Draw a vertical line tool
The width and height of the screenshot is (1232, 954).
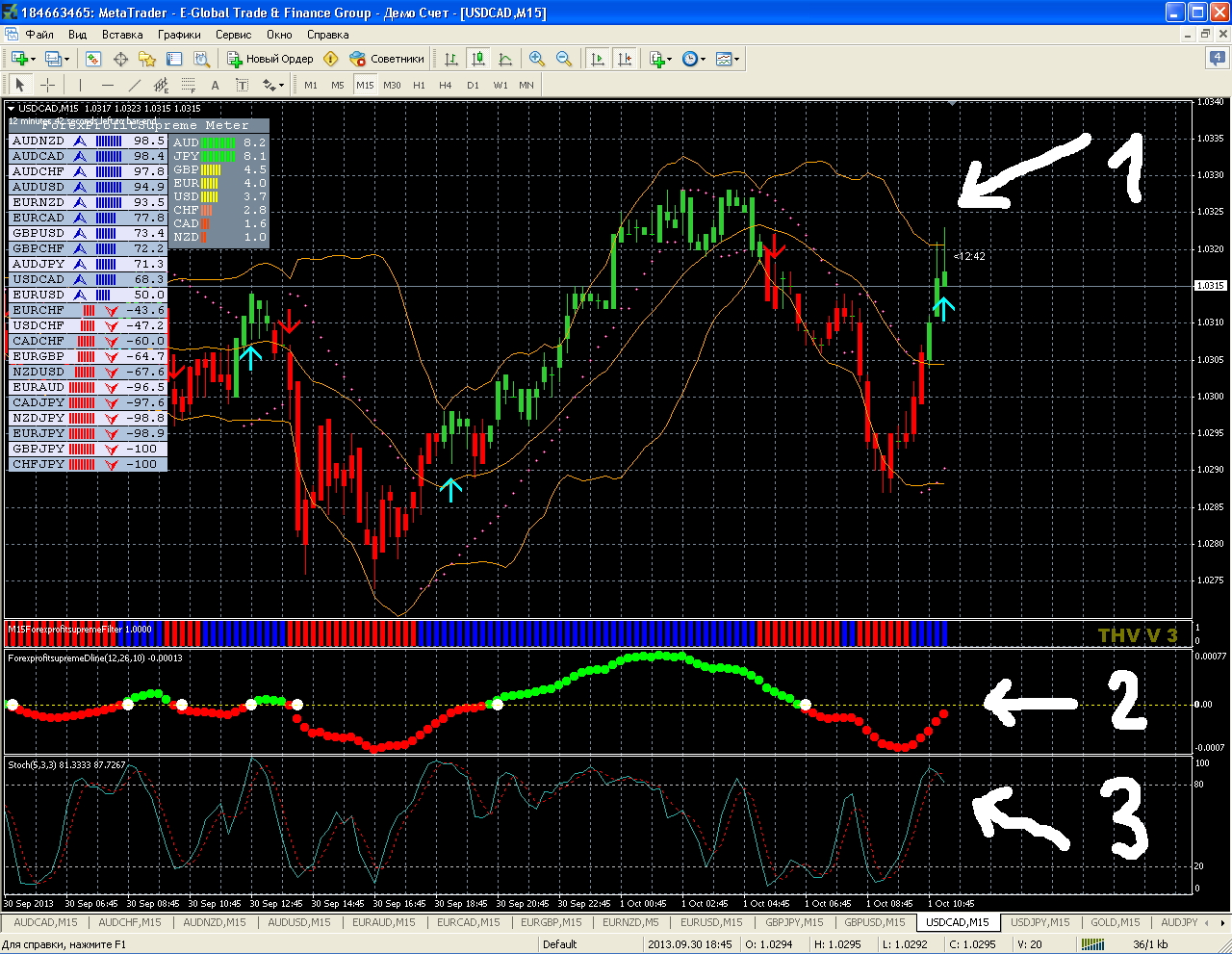[x=80, y=85]
